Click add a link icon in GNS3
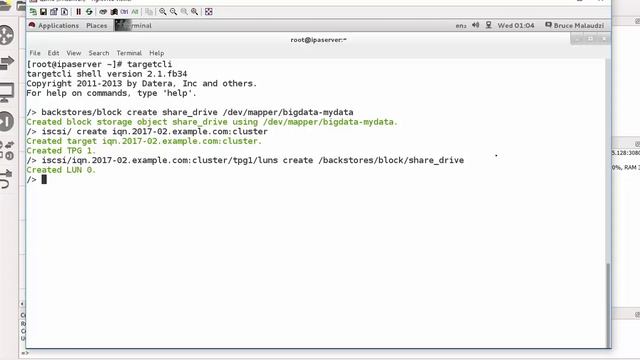The width and height of the screenshot is (640, 360). (x=6, y=179)
